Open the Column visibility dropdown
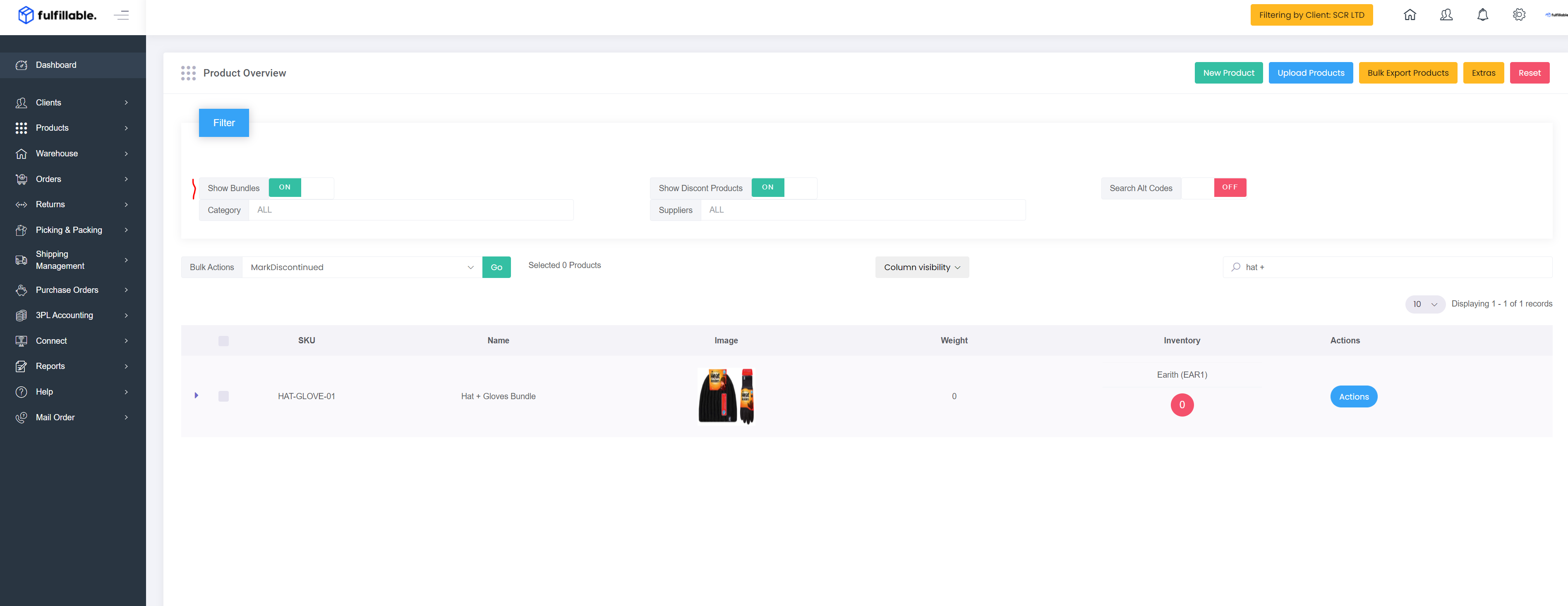The width and height of the screenshot is (1568, 606). point(922,267)
